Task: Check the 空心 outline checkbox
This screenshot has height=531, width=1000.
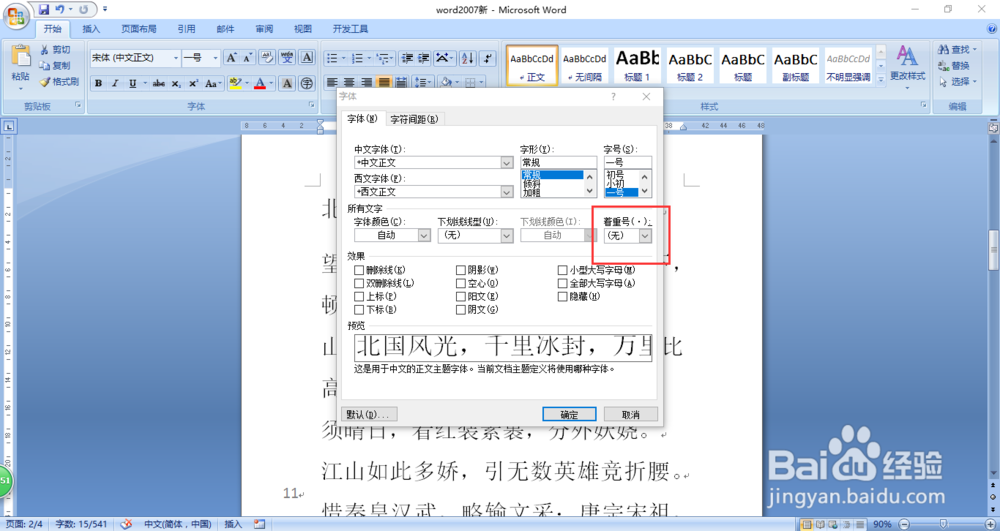Action: coord(461,283)
